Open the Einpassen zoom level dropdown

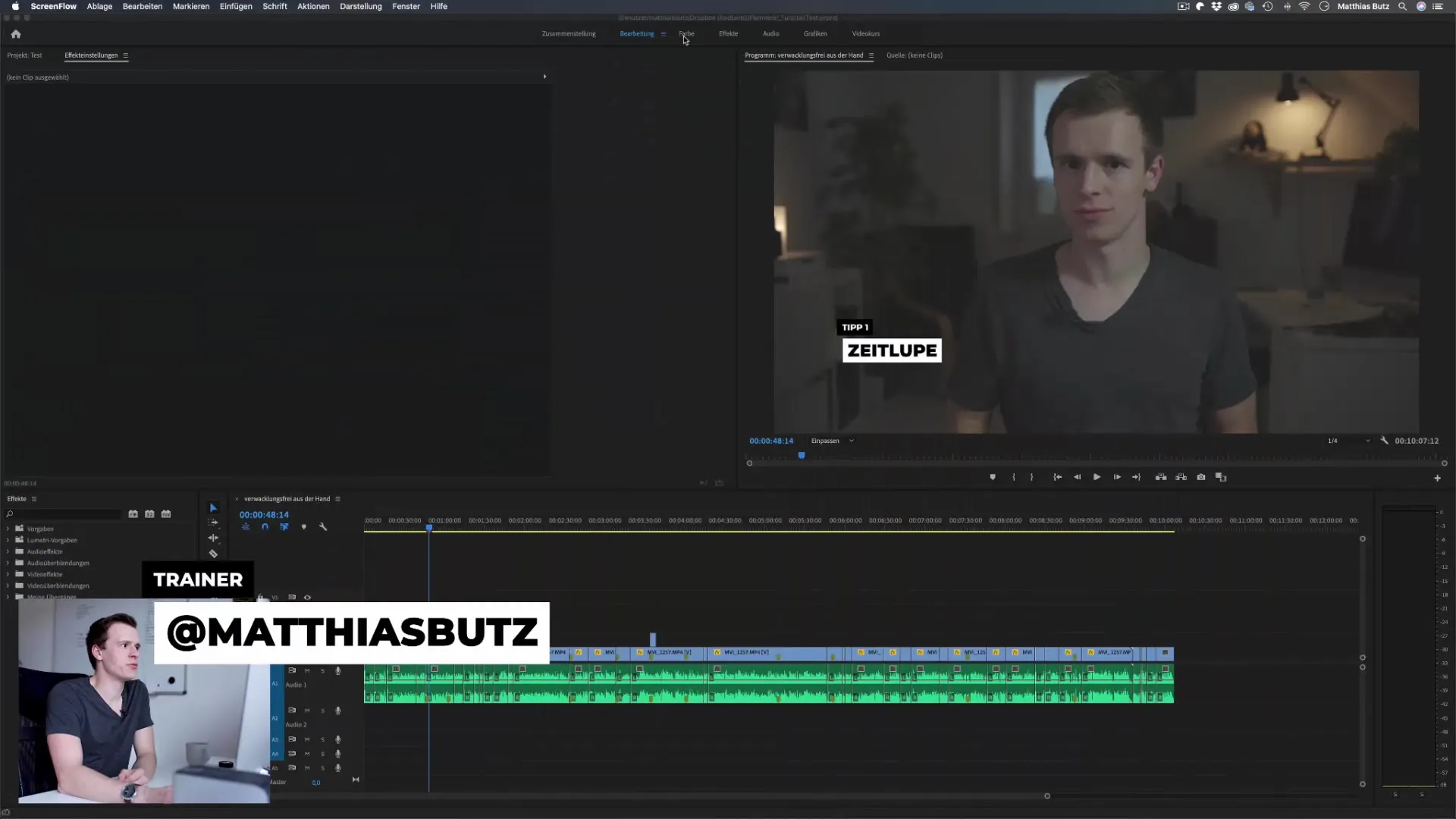(x=833, y=441)
